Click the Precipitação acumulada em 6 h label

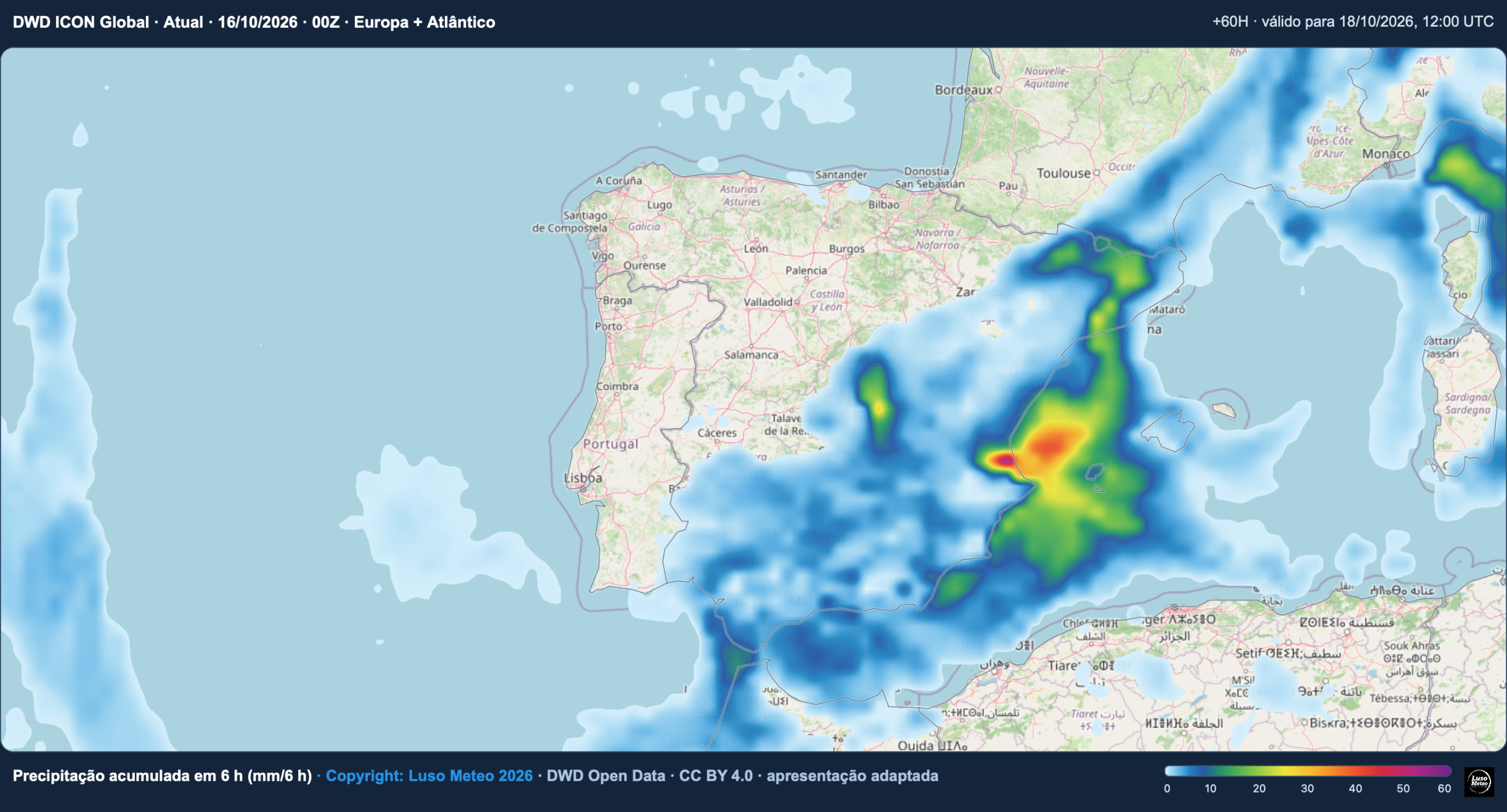point(162,776)
